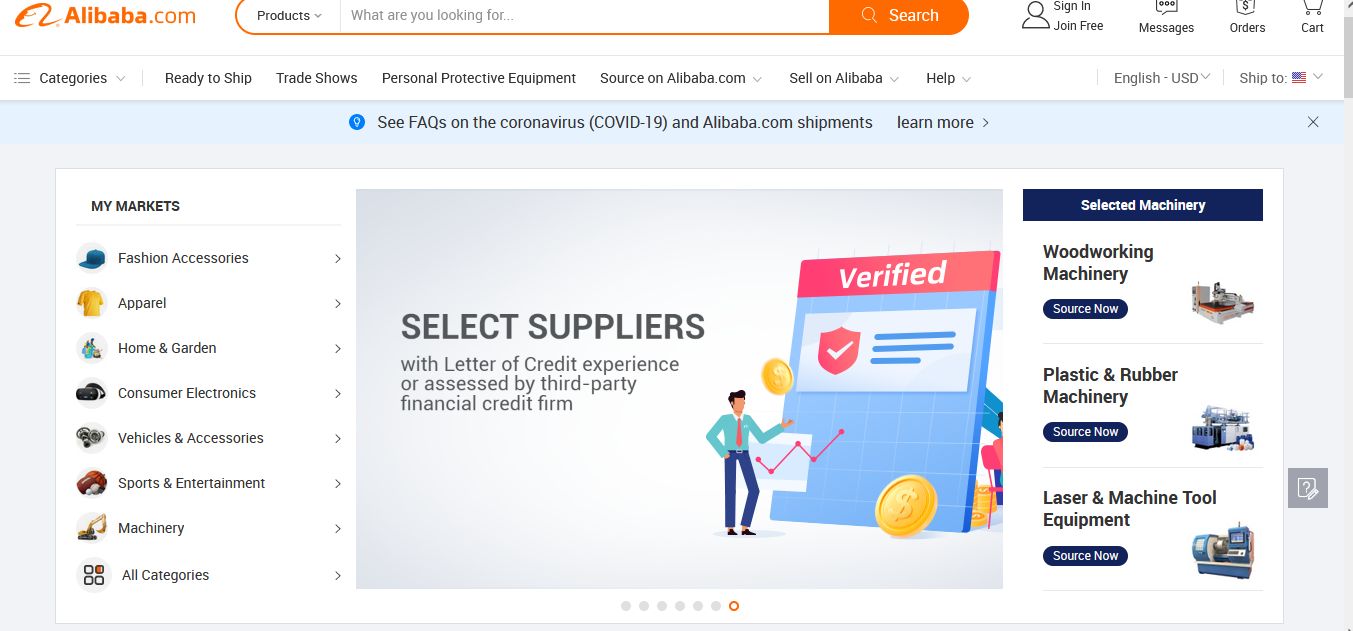Open the Products search type dropdown
1353x631 pixels.
tap(289, 16)
